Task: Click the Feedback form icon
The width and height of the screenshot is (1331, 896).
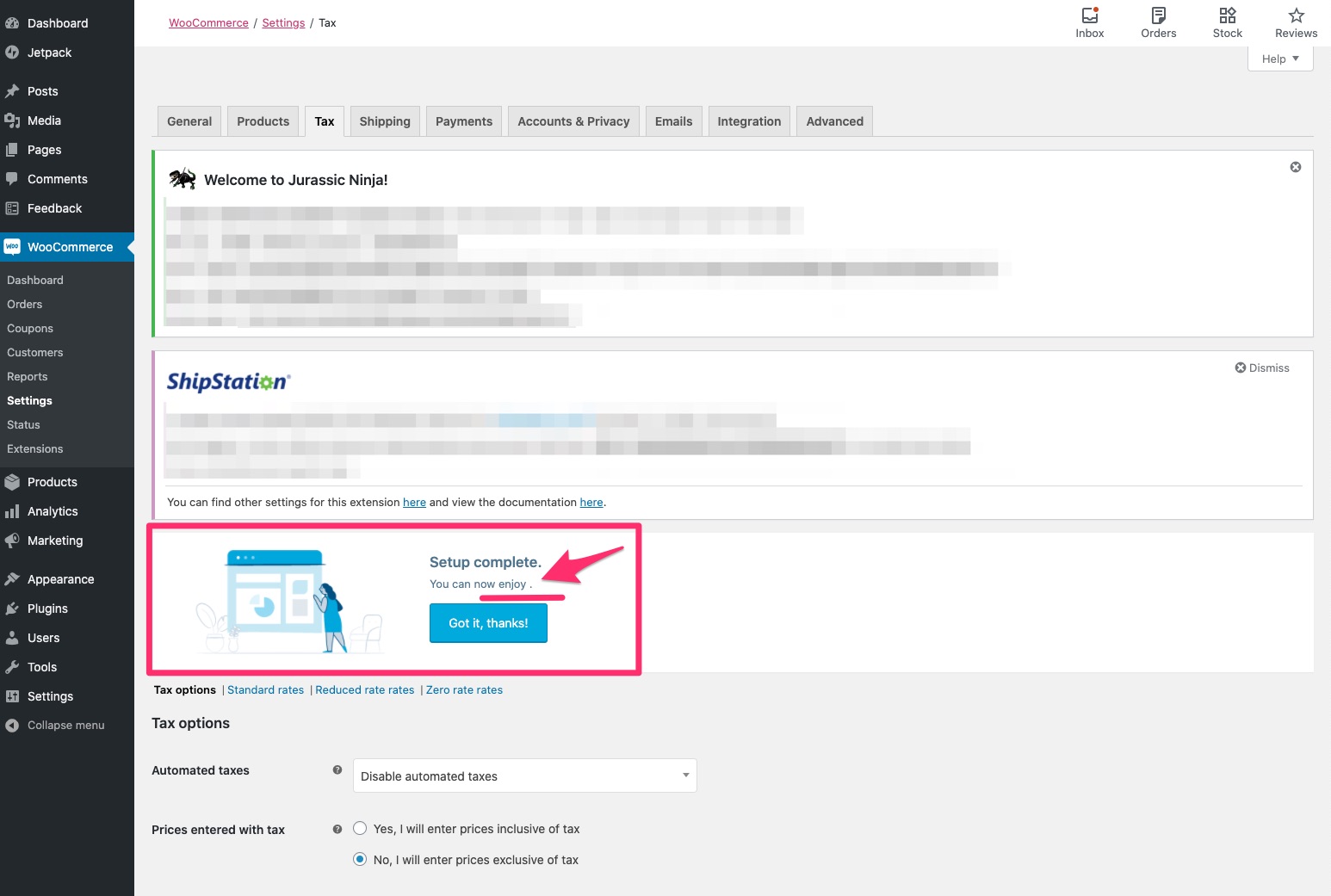Action: click(12, 208)
